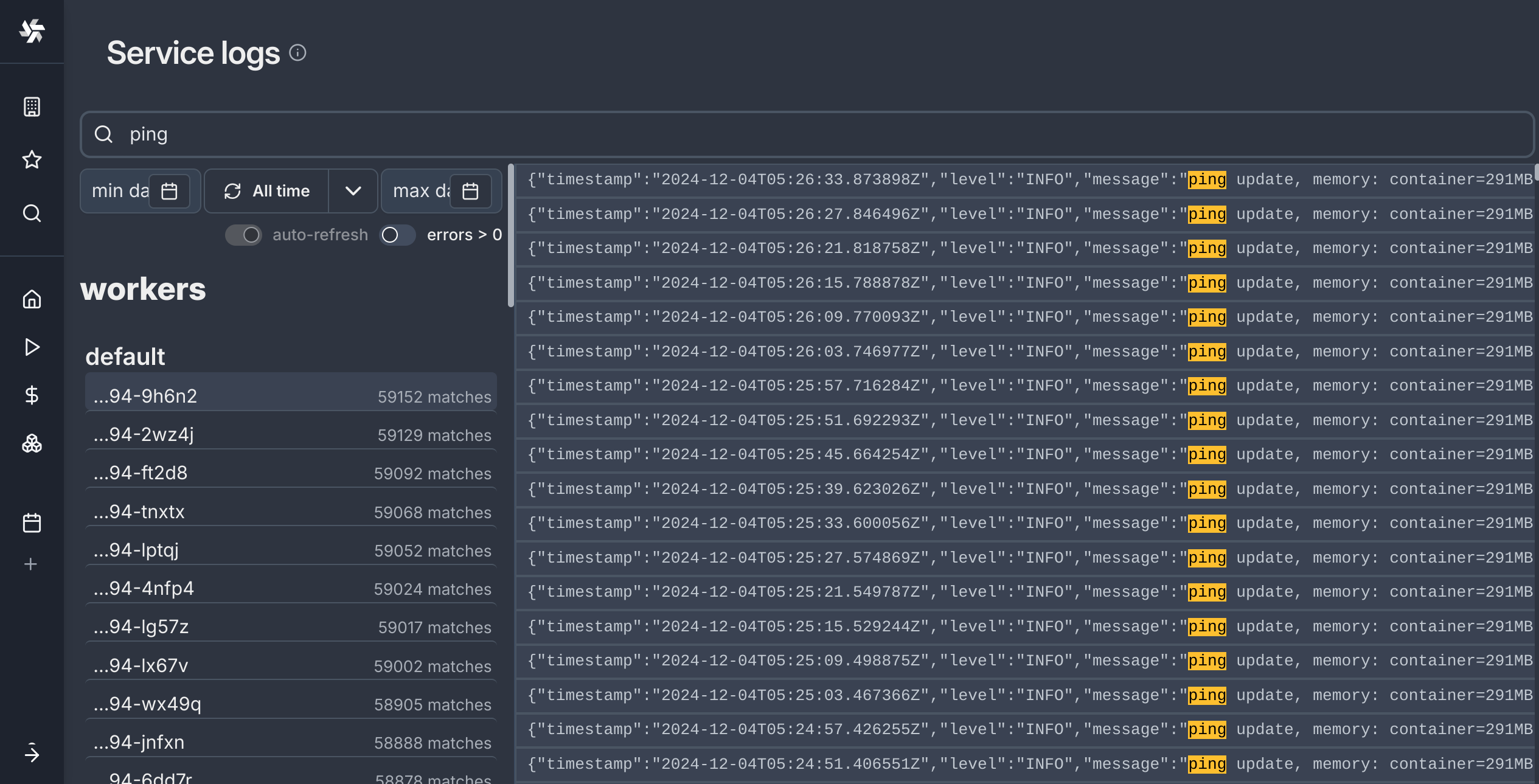The width and height of the screenshot is (1539, 784).
Task: Click the cubes cluster icon in sidebar
Action: click(32, 444)
